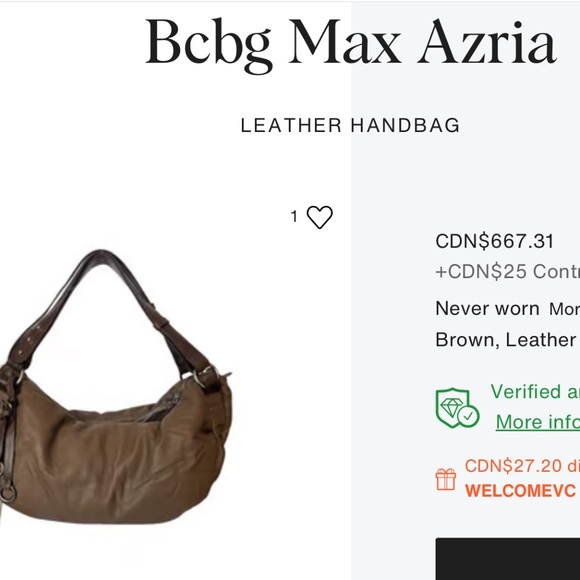The width and height of the screenshot is (580, 580).
Task: Click the More link beside Never worn
Action: click(x=564, y=309)
